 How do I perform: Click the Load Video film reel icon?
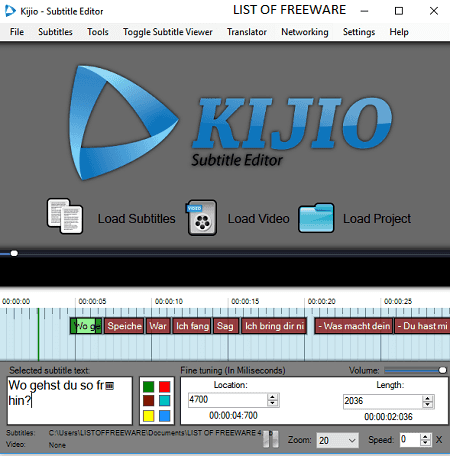coord(201,218)
